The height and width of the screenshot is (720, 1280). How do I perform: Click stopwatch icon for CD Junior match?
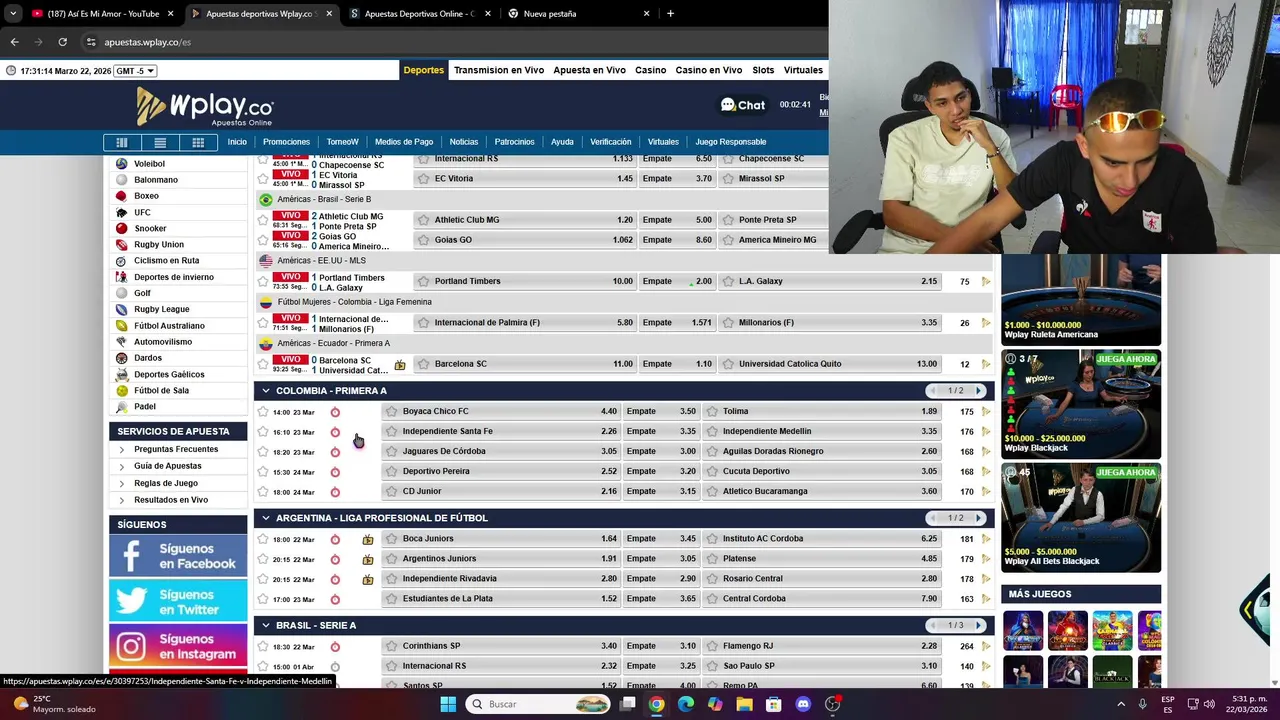[335, 492]
